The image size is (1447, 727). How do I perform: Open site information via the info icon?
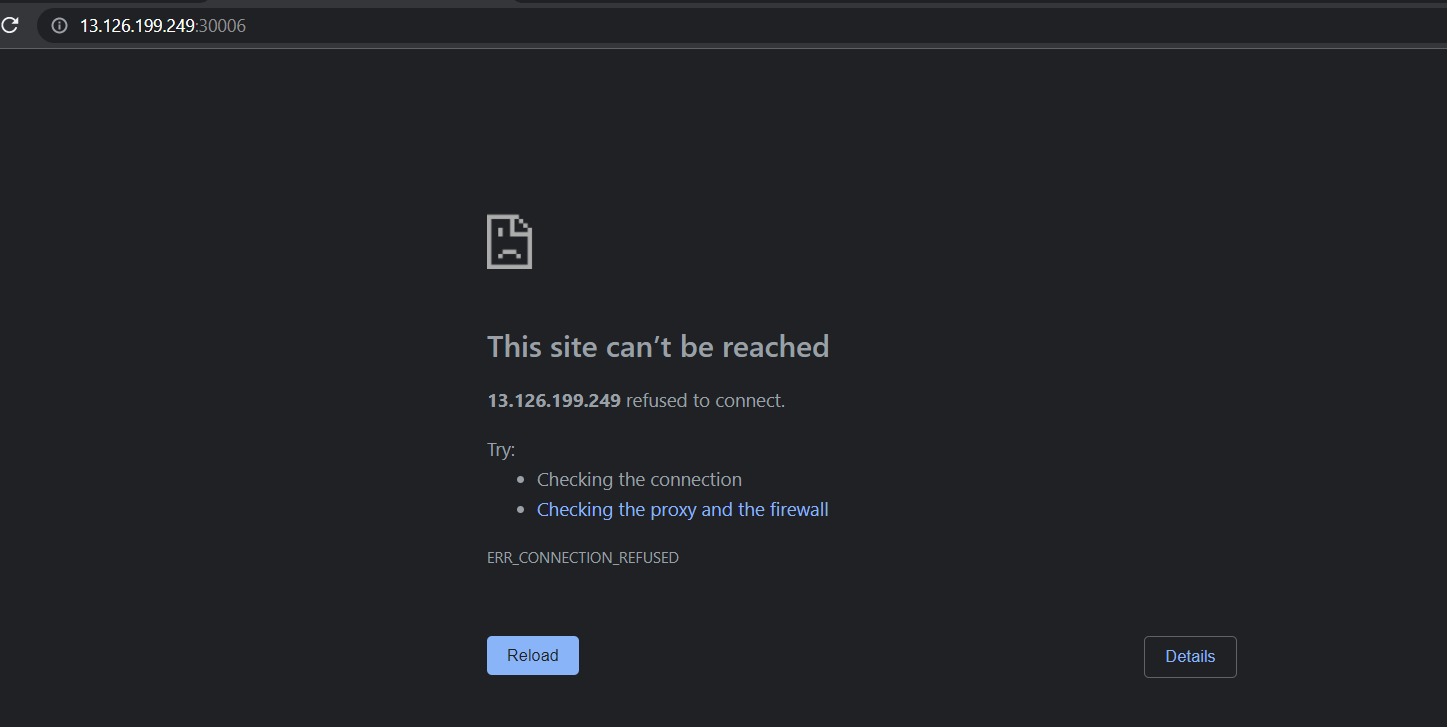click(59, 26)
